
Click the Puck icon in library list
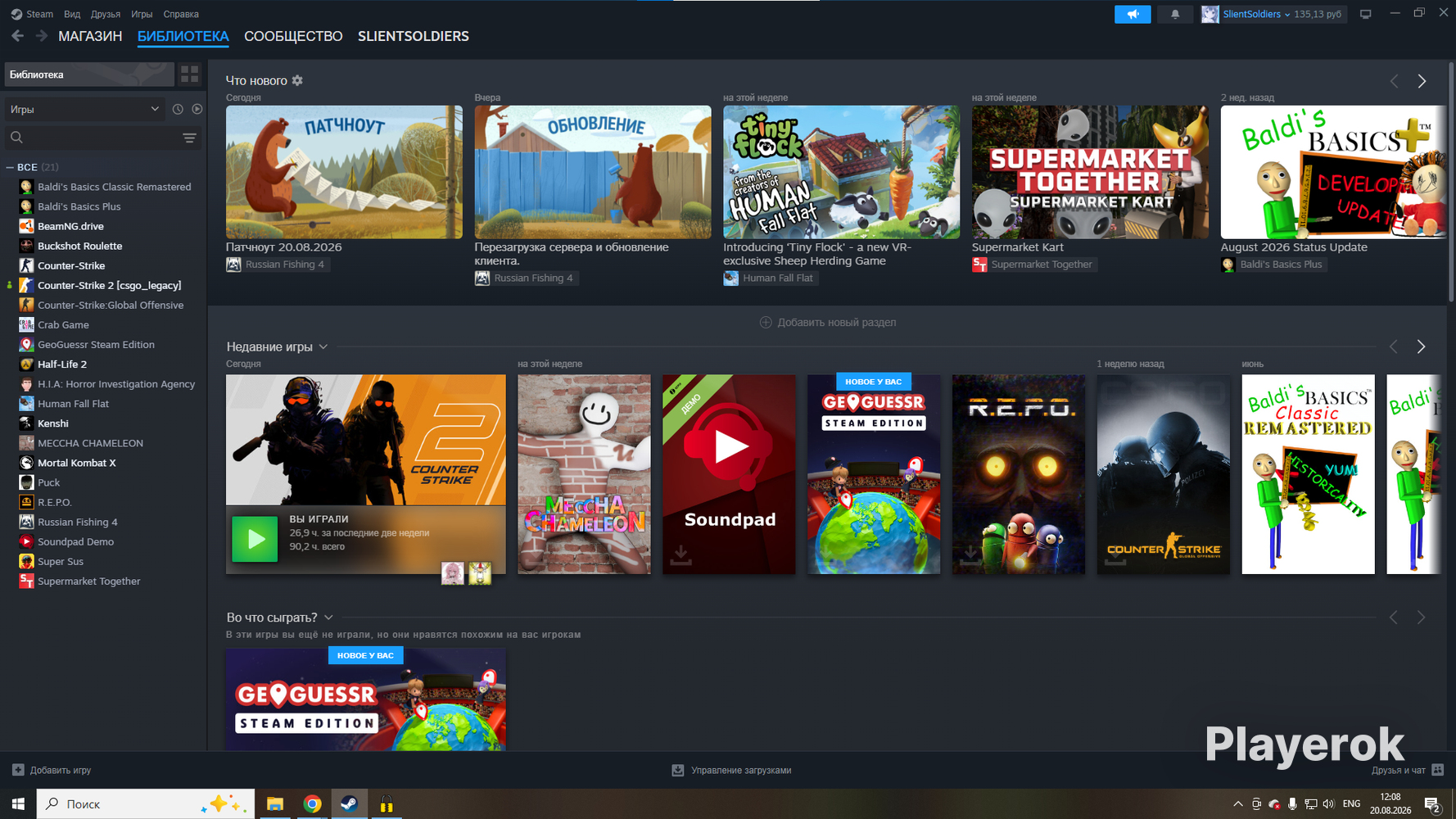click(x=26, y=482)
